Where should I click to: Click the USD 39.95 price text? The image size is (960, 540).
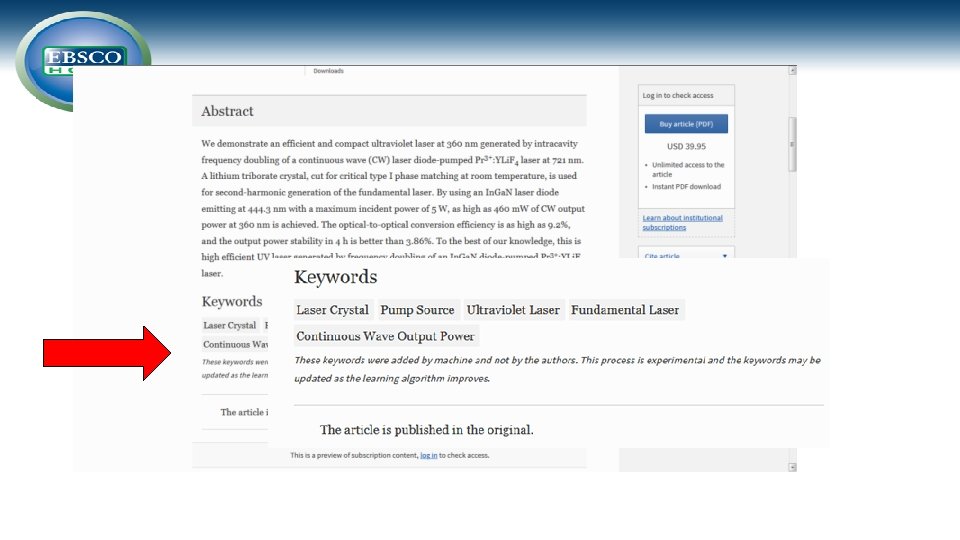point(686,146)
